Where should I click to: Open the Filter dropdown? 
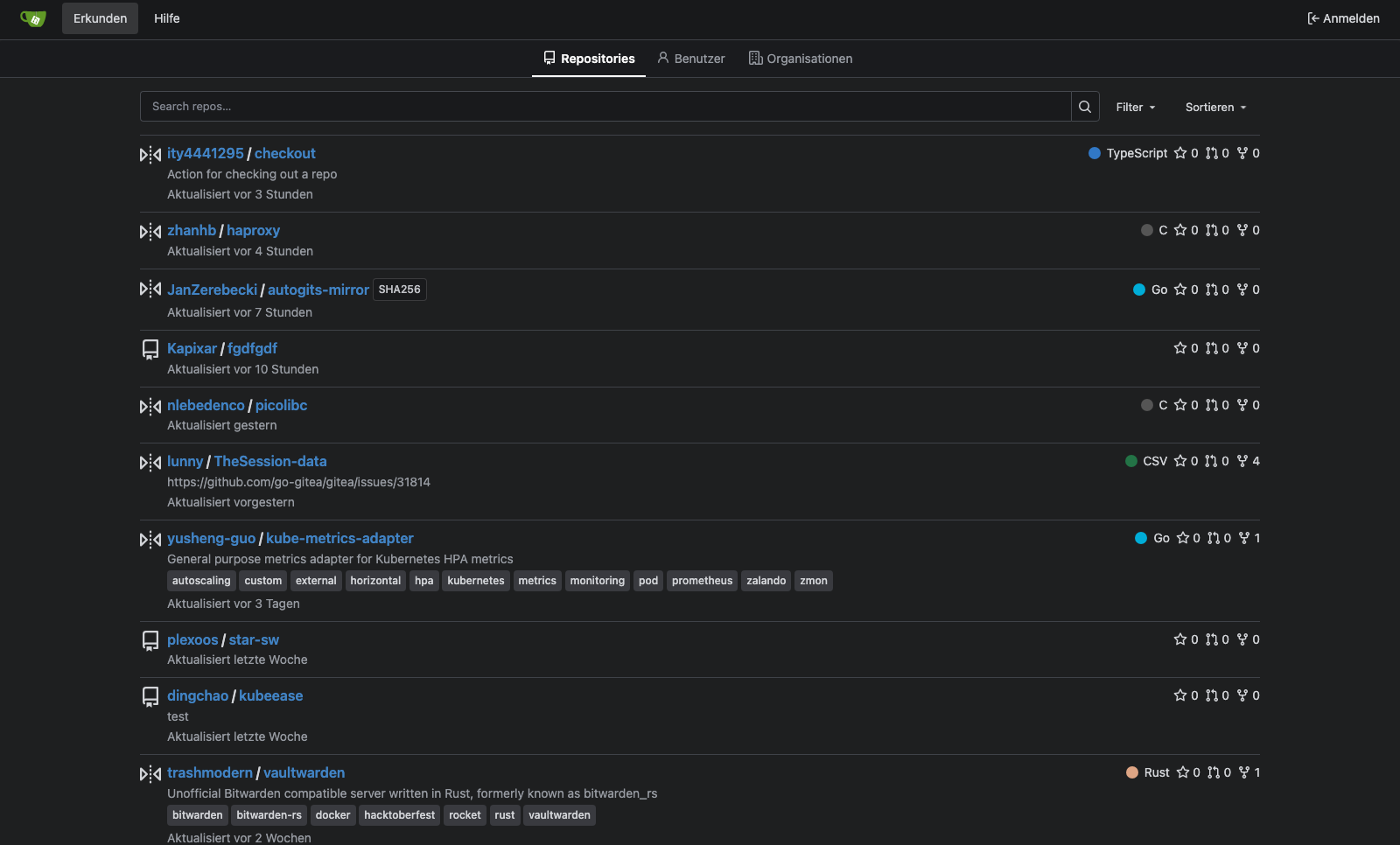coord(1136,107)
